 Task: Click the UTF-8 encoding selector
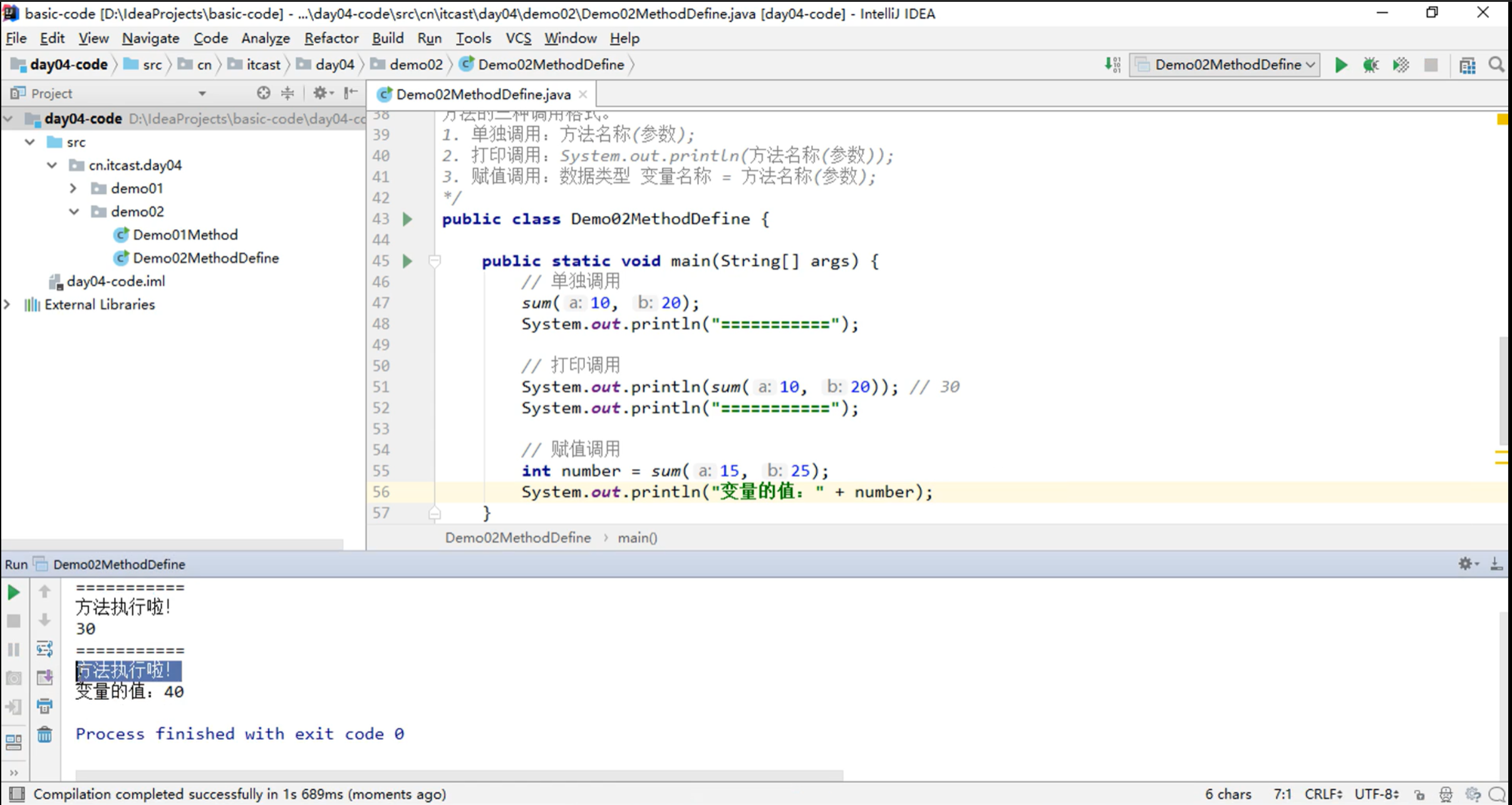(1376, 794)
